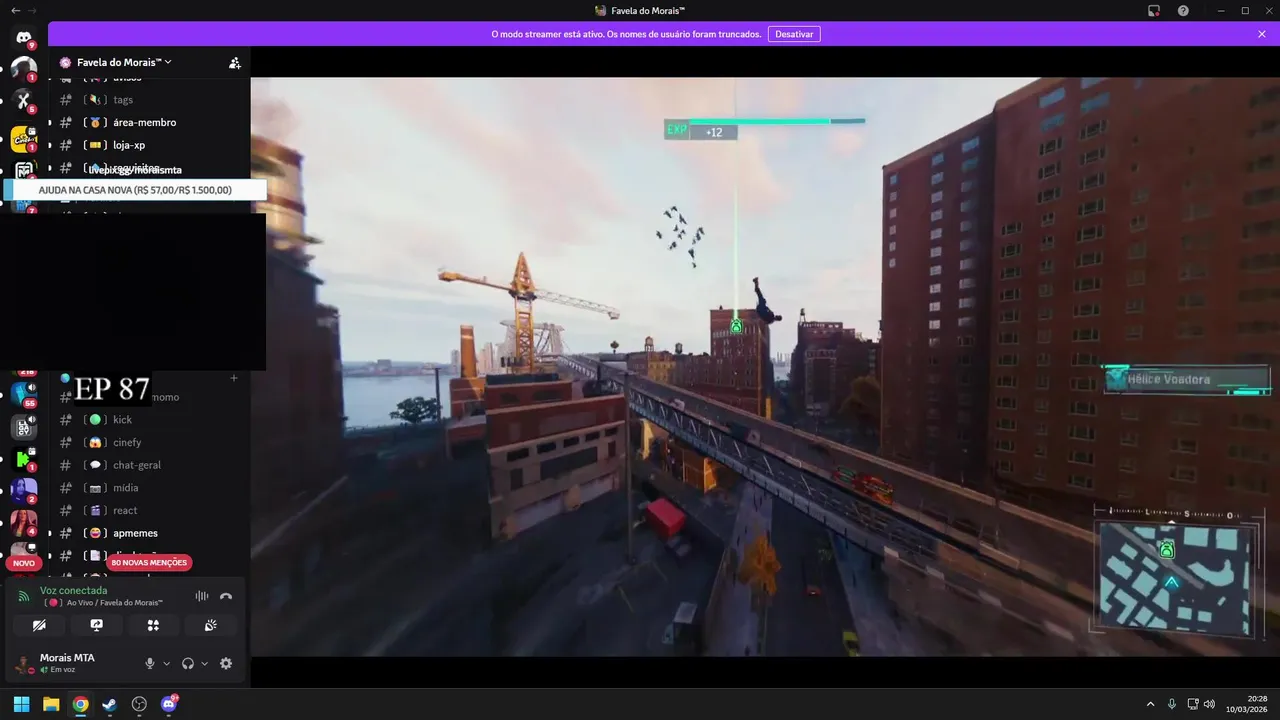Toggle screen sharing button
Image resolution: width=1280 pixels, height=720 pixels.
tap(96, 625)
